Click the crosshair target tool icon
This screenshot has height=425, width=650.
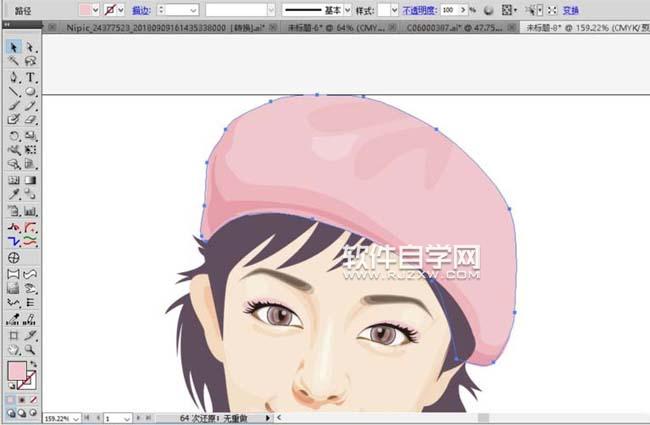click(14, 257)
